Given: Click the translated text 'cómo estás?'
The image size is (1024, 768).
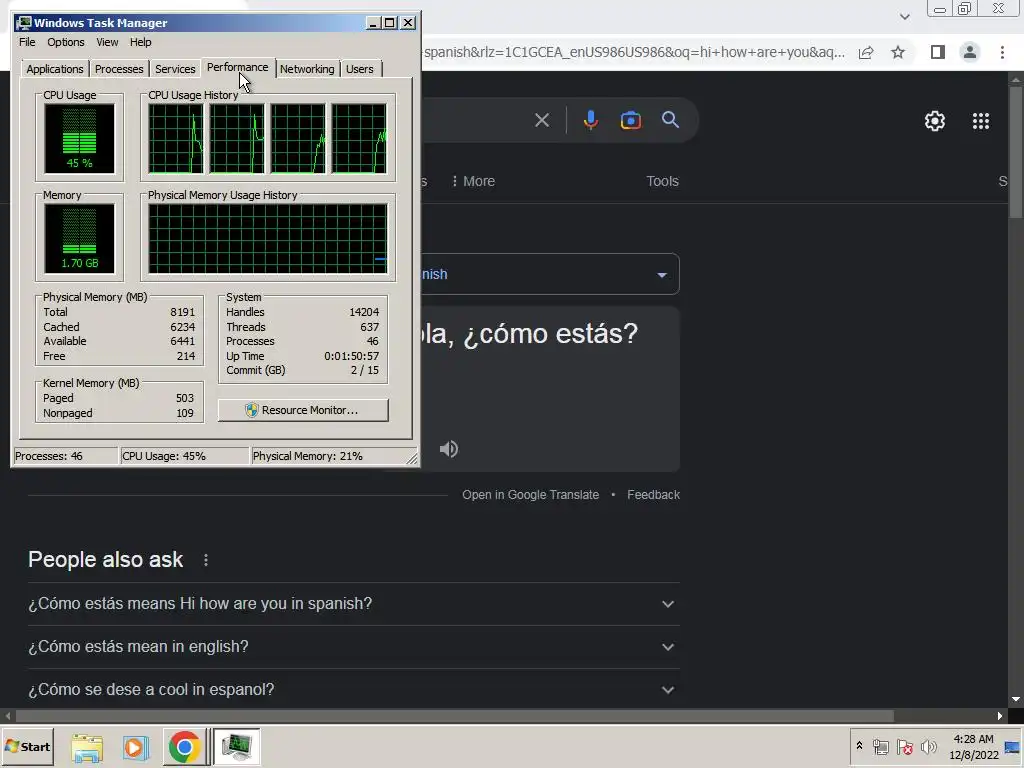Looking at the screenshot, I should 550,334.
